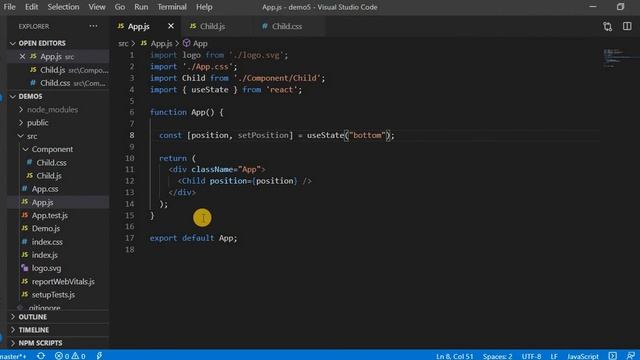Screen dimensions: 640x360
Task: Open index.css file
Action: (x=47, y=242)
